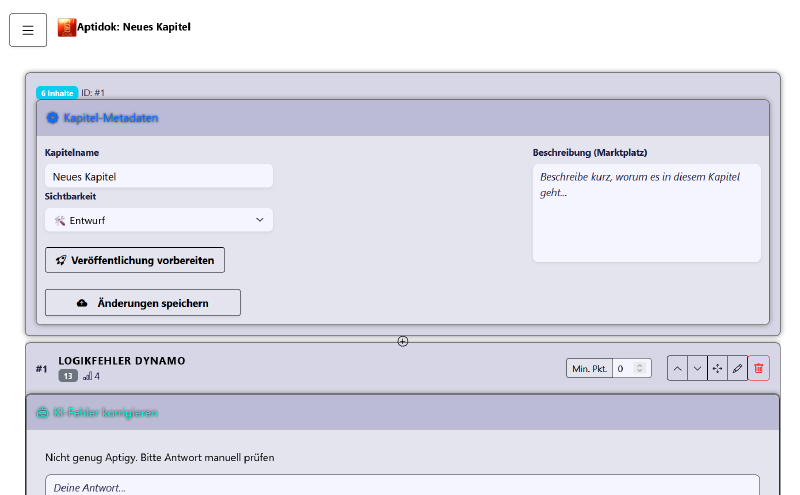Screen dimensions: 800x495
Task: Click Veröffentlichung vorbereiten button
Action: click(135, 260)
